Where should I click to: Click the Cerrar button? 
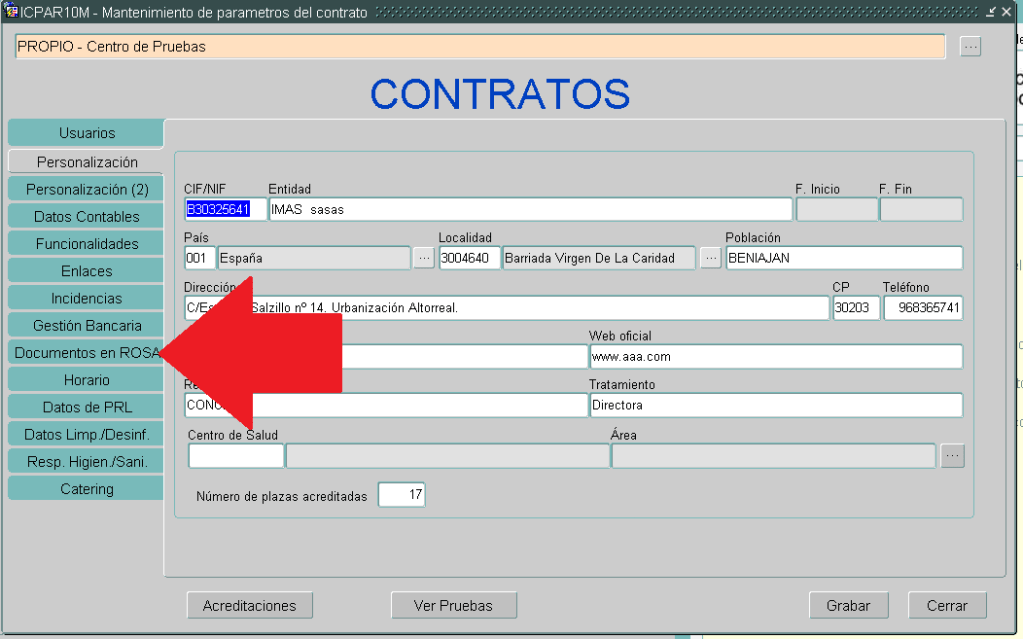pyautogui.click(x=946, y=605)
